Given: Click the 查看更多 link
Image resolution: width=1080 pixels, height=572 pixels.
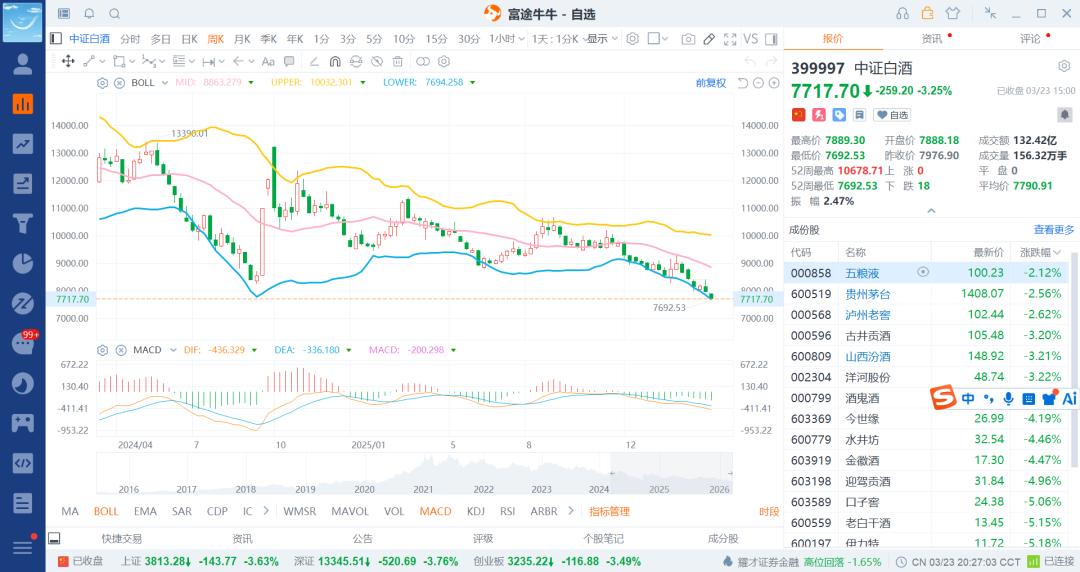Looking at the screenshot, I should pos(1054,230).
